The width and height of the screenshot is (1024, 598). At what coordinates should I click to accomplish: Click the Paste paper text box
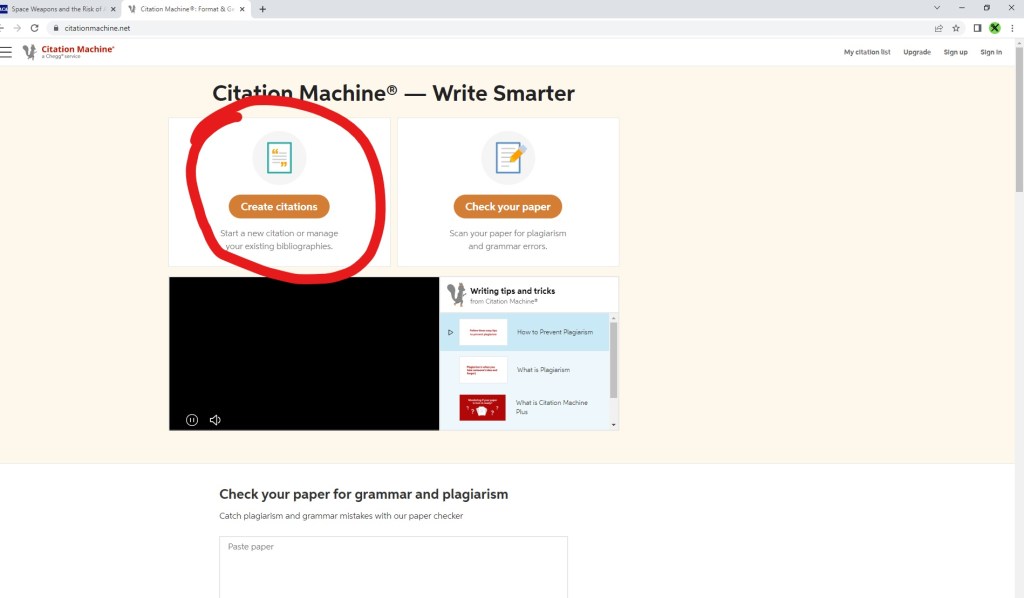(393, 566)
